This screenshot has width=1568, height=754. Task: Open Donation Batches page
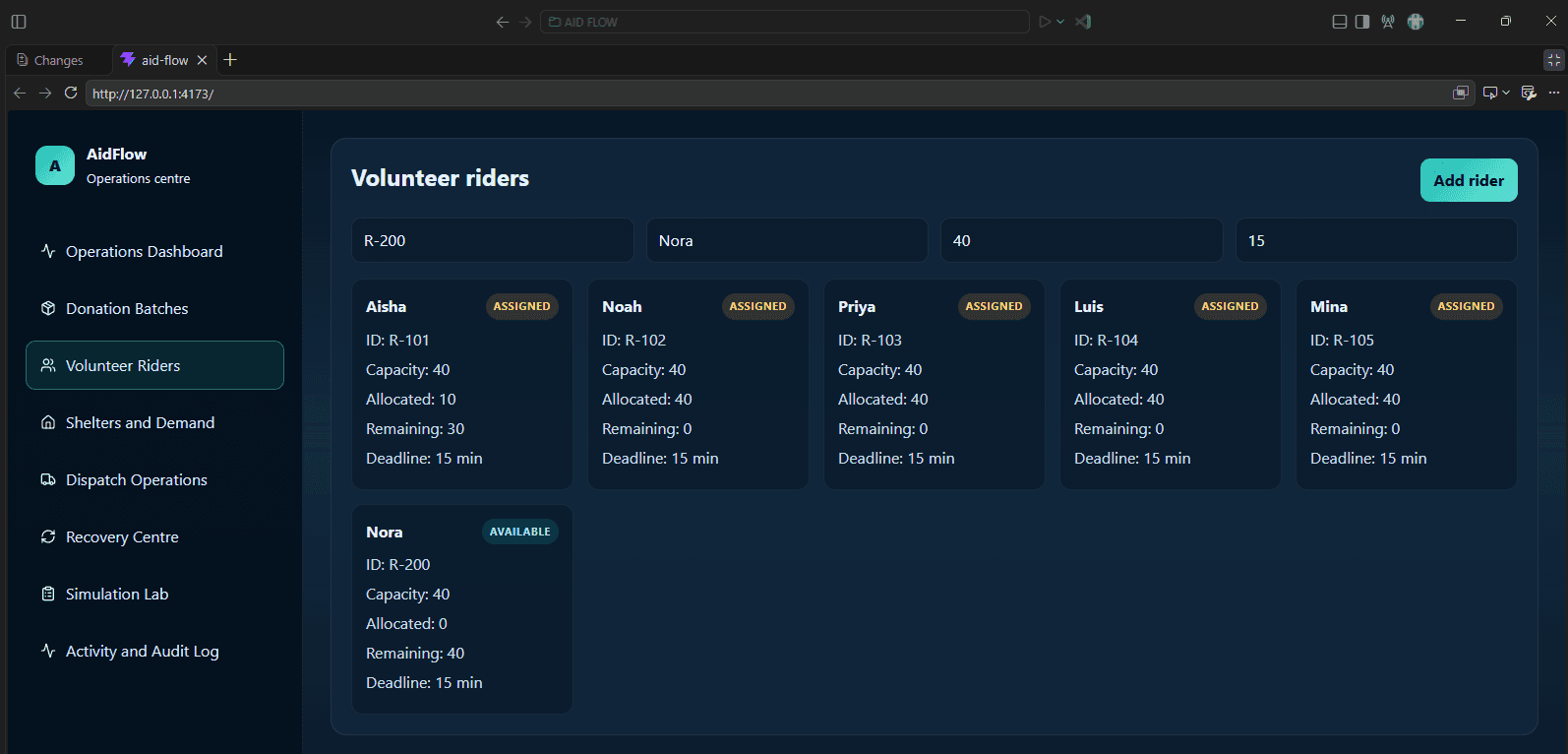(x=155, y=308)
